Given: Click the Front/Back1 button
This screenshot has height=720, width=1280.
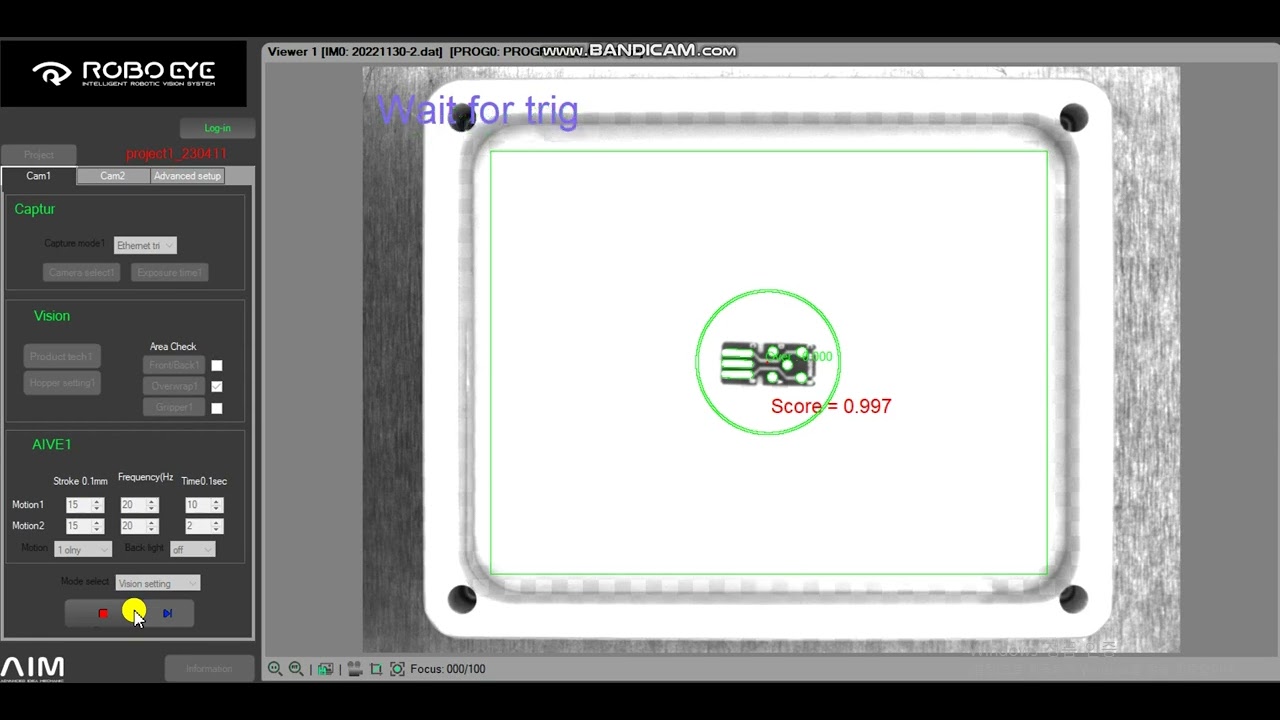Looking at the screenshot, I should click(x=174, y=366).
